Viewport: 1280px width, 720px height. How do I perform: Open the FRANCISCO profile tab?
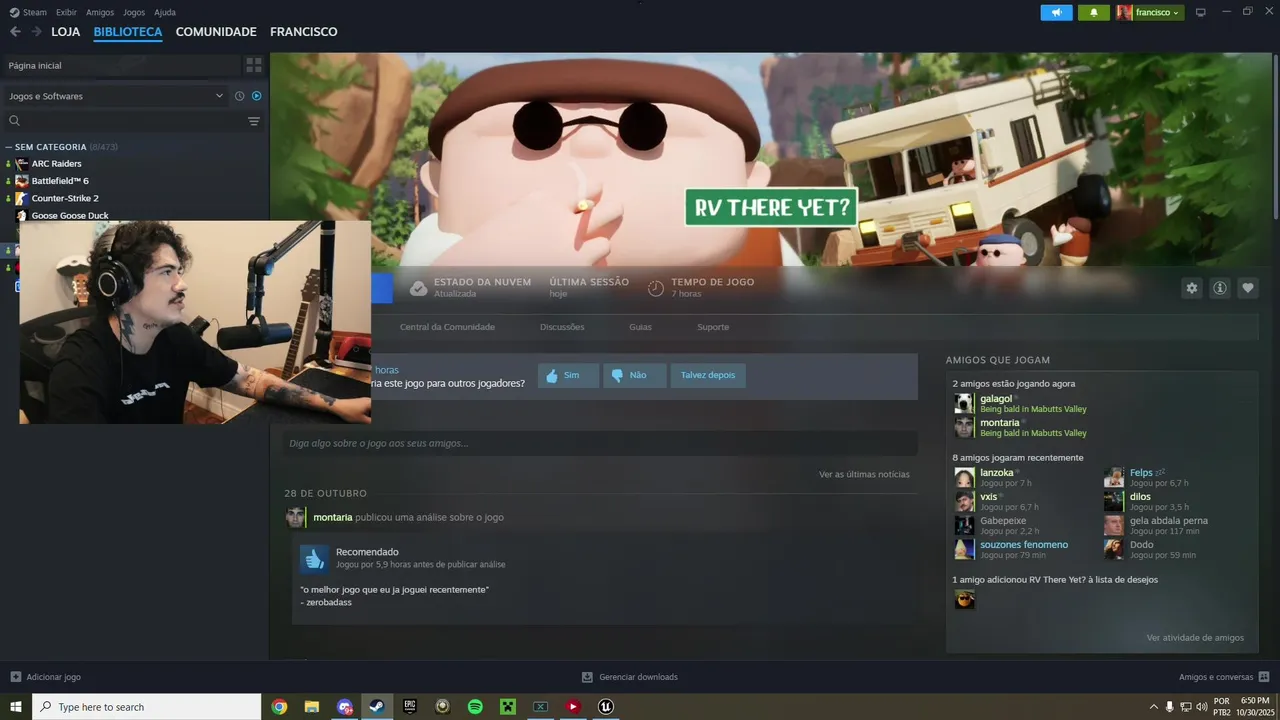point(304,32)
